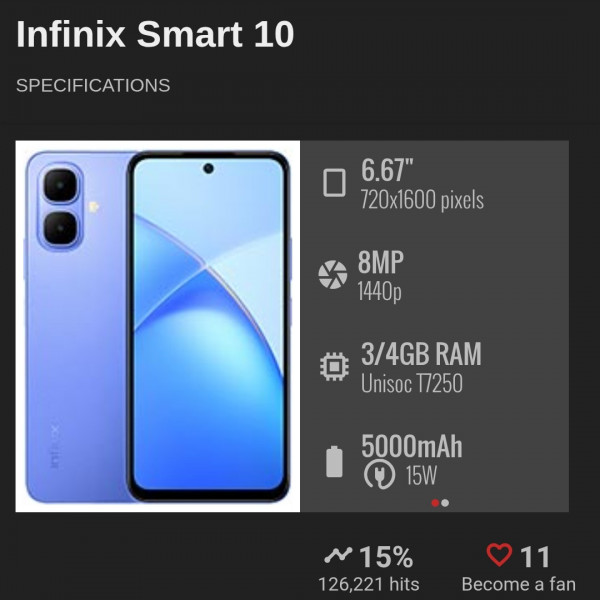The width and height of the screenshot is (600, 600).
Task: Click the Infinix Smart 10 title
Action: coord(155,34)
